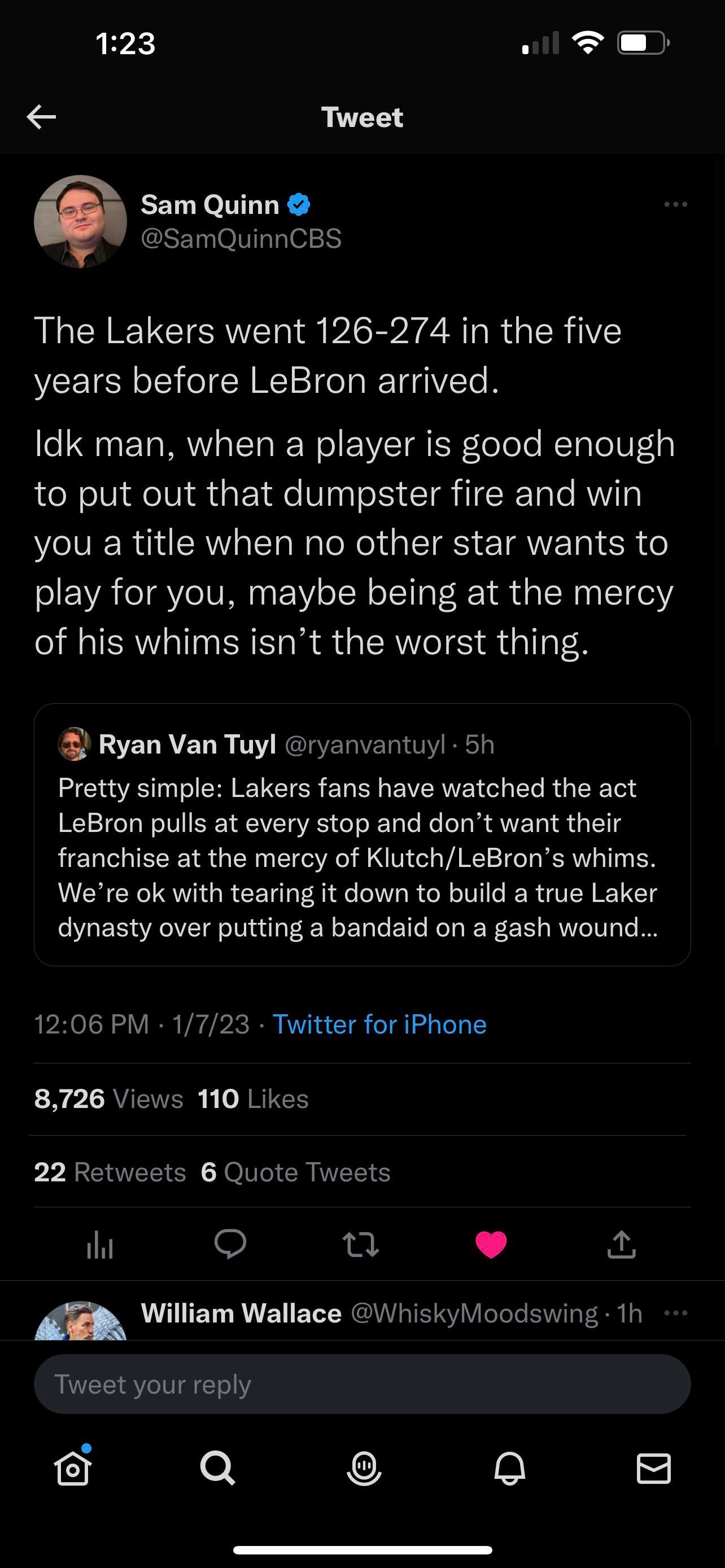Image resolution: width=725 pixels, height=1568 pixels.
Task: Unlike the tweet via the pink heart
Action: click(x=491, y=1244)
